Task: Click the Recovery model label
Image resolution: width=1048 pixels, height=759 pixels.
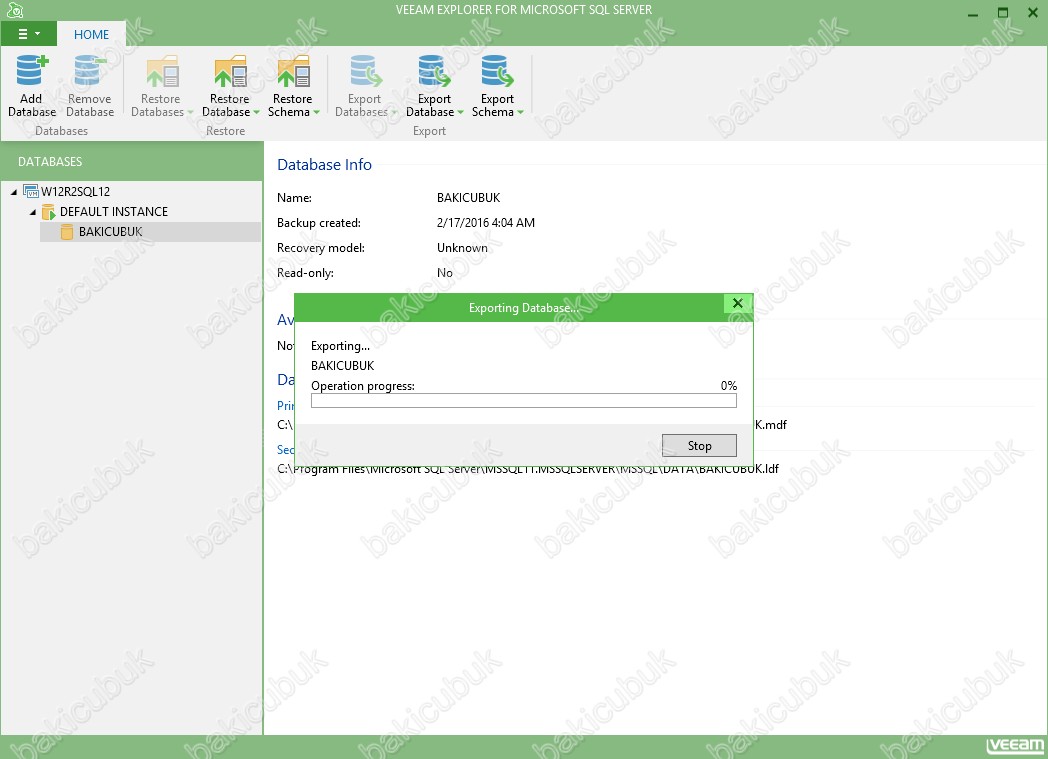Action: pos(321,248)
